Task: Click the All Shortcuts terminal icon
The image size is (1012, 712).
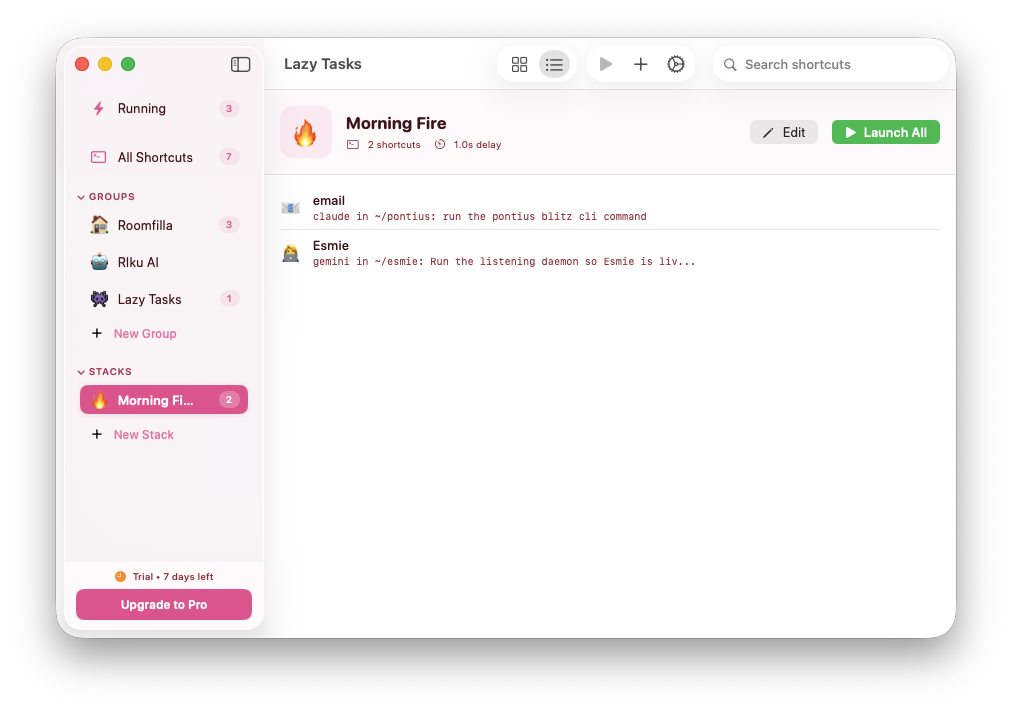Action: pos(97,157)
